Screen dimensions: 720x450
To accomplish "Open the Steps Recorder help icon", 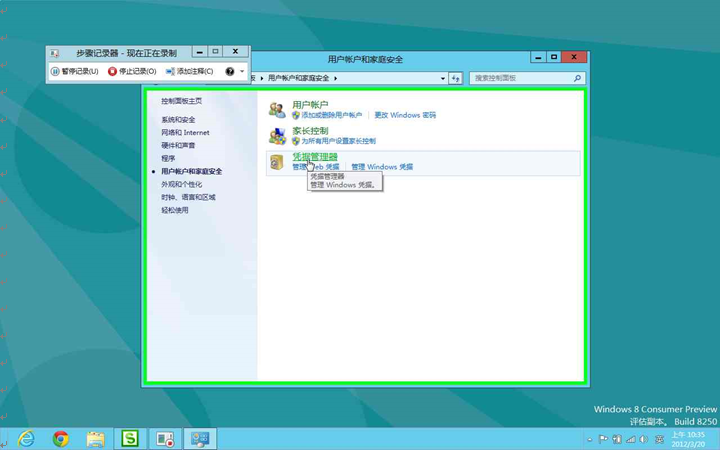I will pos(230,72).
